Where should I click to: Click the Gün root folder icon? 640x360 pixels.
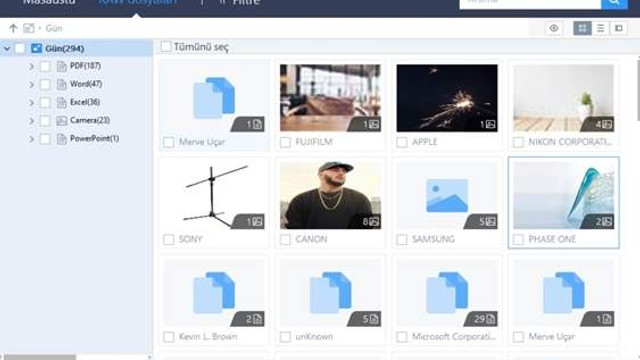point(36,48)
